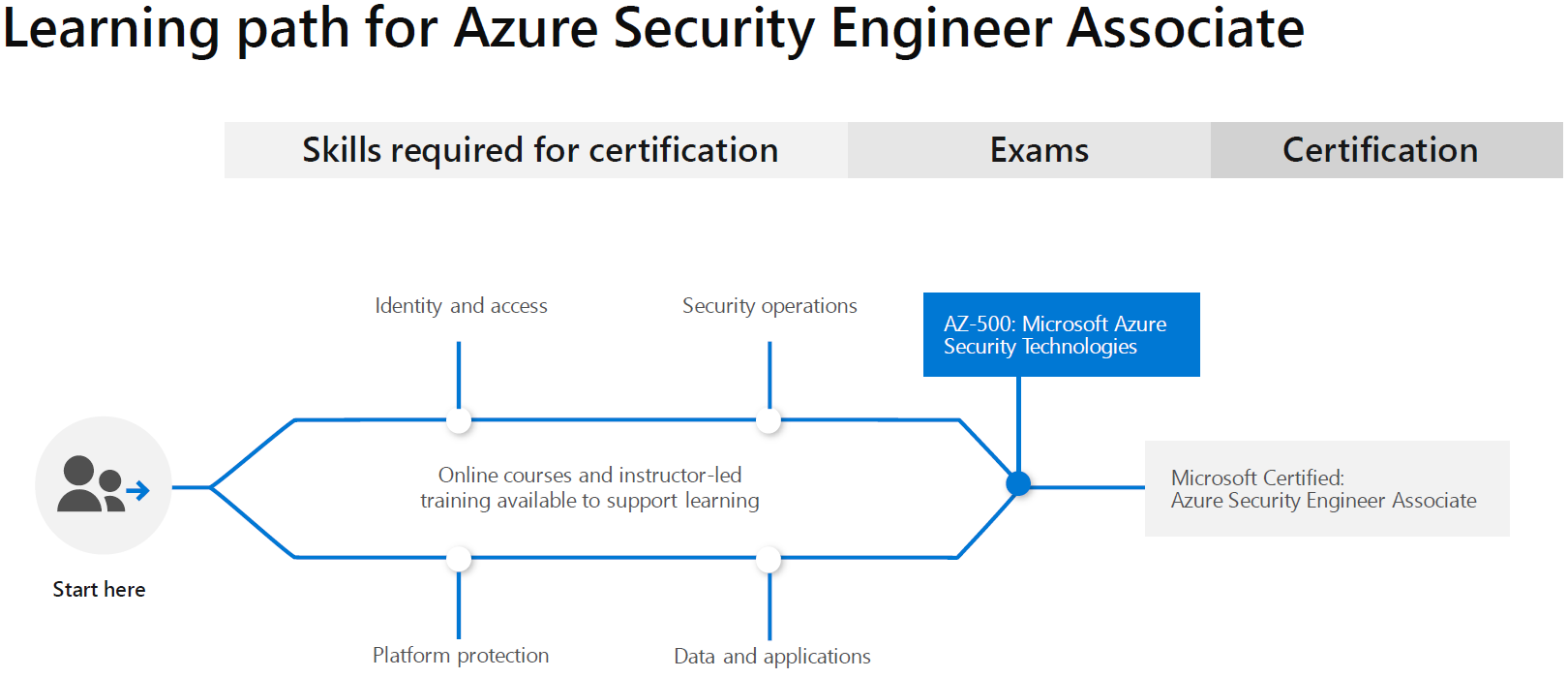
Task: Open the AZ-500 Microsoft Azure Security Technologies box
Action: click(x=1061, y=334)
